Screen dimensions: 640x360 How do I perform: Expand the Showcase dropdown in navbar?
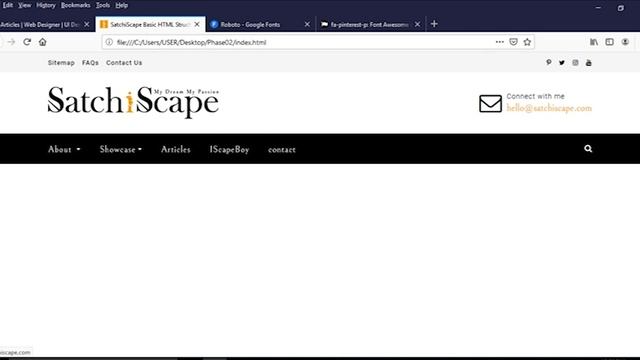click(121, 149)
